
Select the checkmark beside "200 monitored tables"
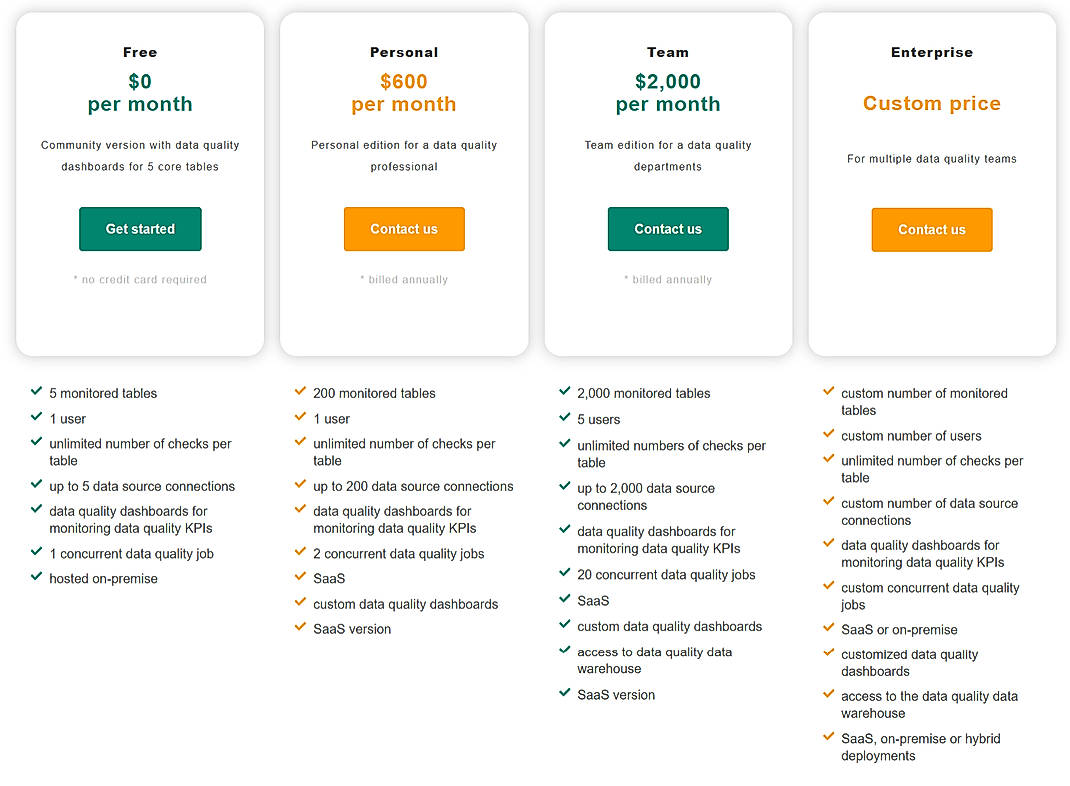300,393
